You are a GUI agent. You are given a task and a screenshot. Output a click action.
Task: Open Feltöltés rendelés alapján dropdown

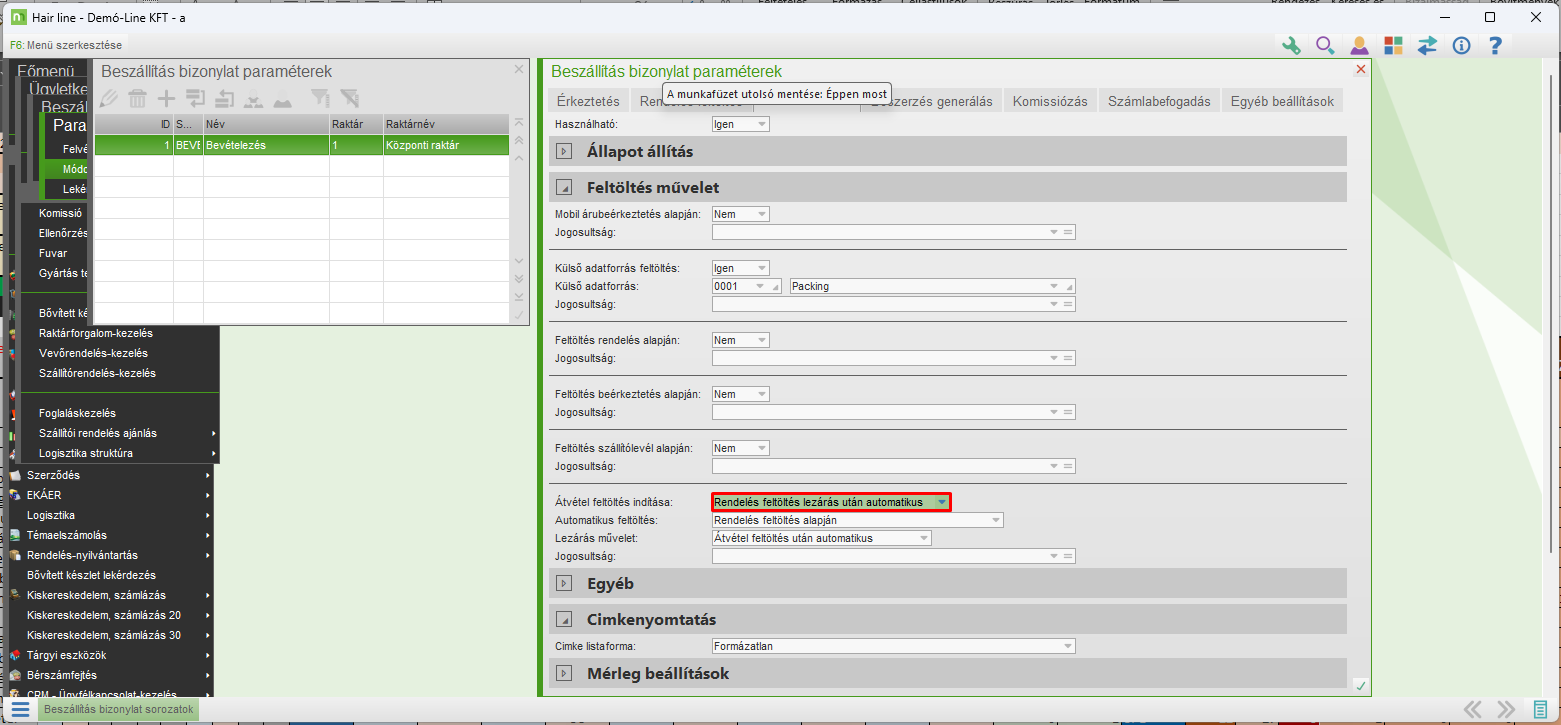[x=762, y=340]
